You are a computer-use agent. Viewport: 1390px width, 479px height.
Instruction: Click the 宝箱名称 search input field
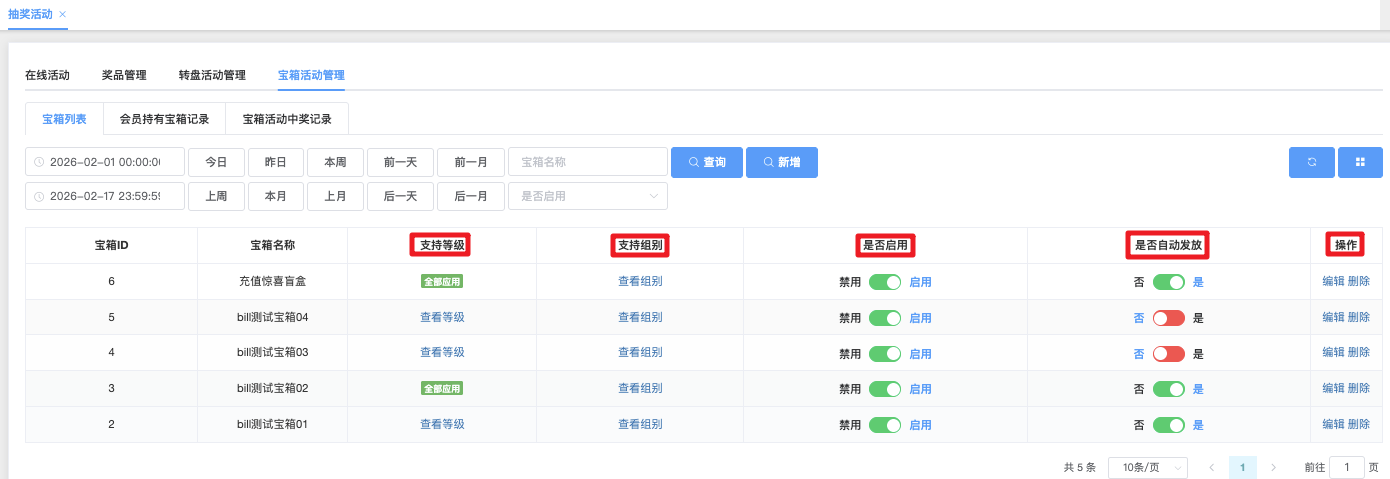(588, 162)
